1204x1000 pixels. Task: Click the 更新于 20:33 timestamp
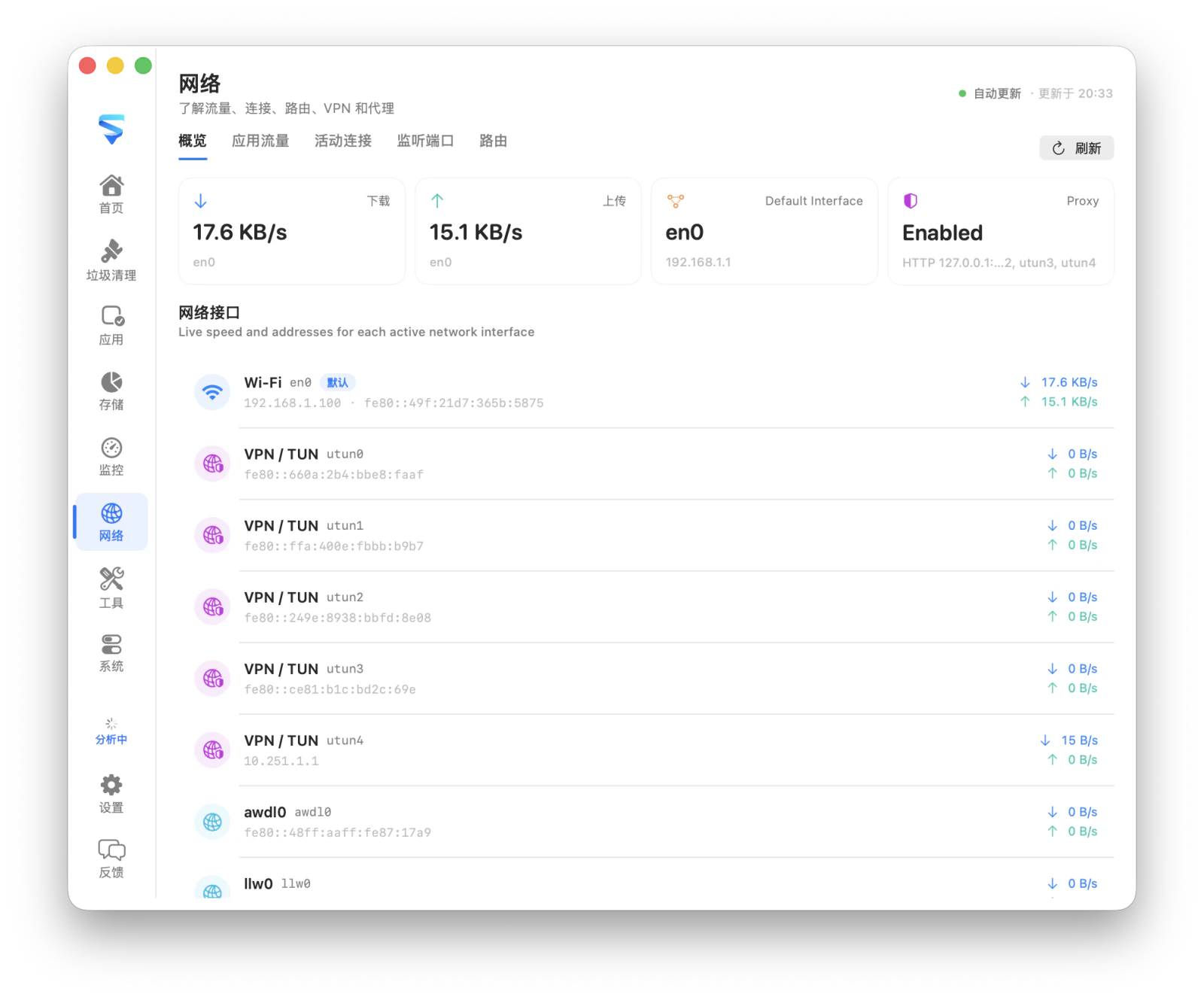1075,93
